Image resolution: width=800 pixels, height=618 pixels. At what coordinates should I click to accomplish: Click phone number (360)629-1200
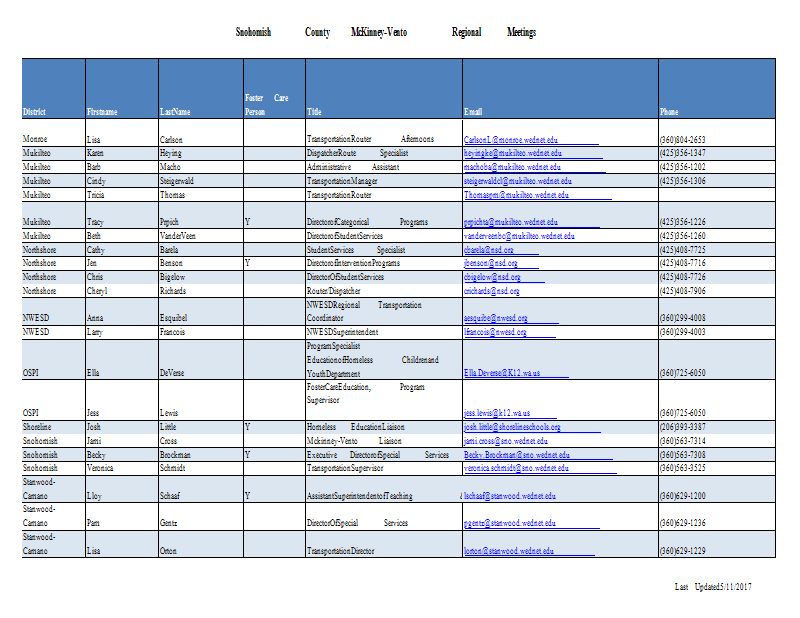tap(683, 496)
